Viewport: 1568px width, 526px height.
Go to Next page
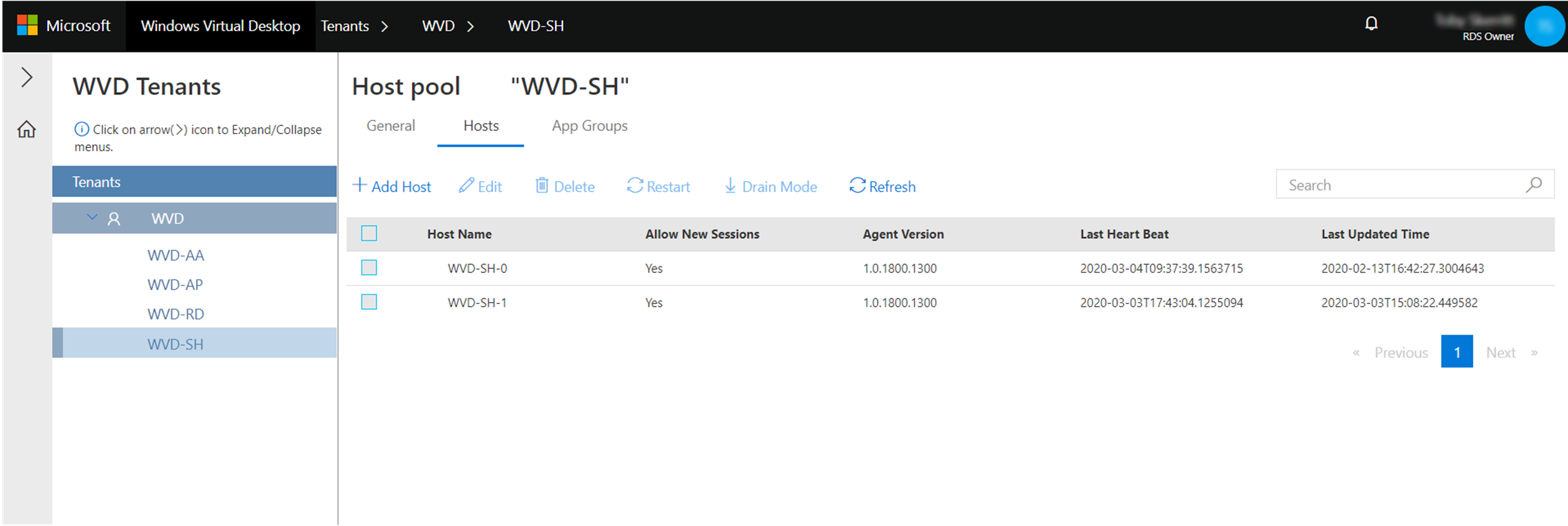pos(1501,352)
